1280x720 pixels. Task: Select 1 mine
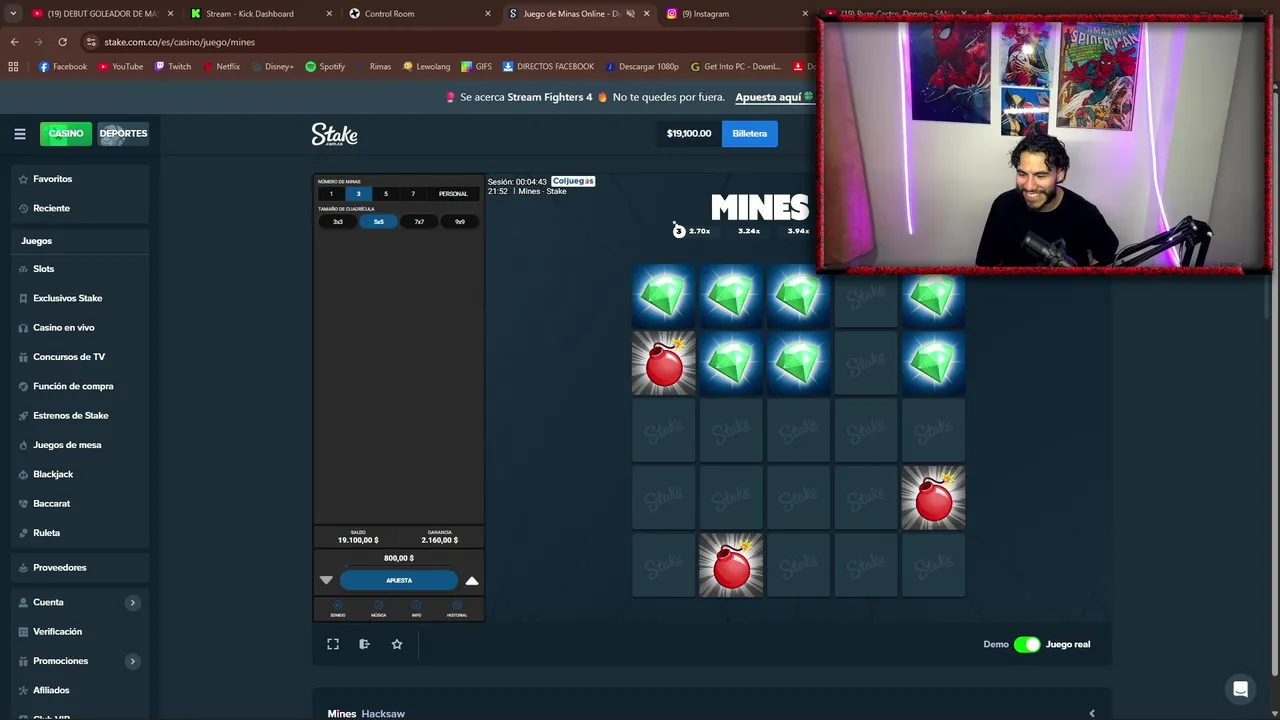(x=331, y=194)
